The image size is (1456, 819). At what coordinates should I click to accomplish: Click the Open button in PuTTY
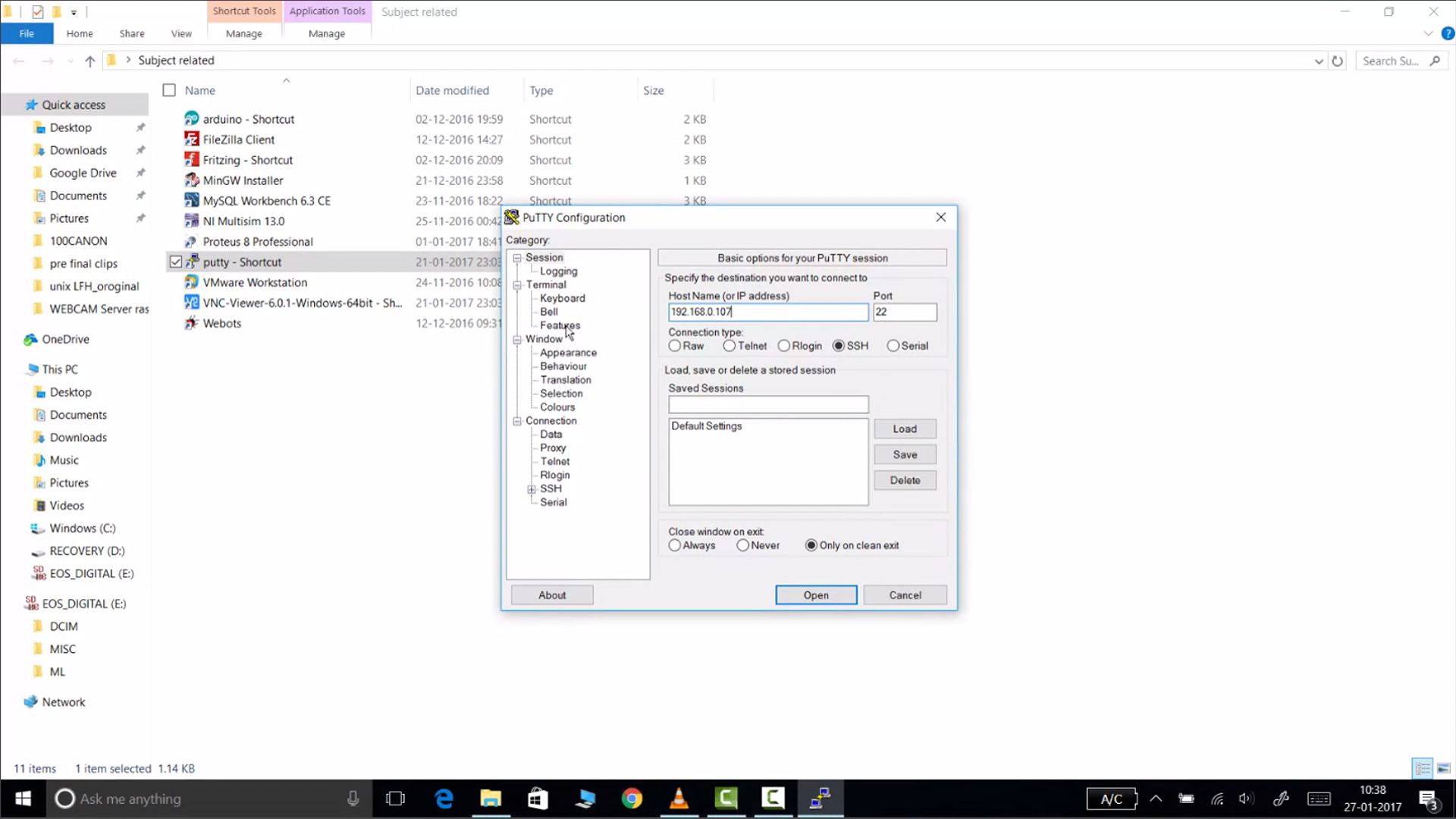pyautogui.click(x=816, y=595)
